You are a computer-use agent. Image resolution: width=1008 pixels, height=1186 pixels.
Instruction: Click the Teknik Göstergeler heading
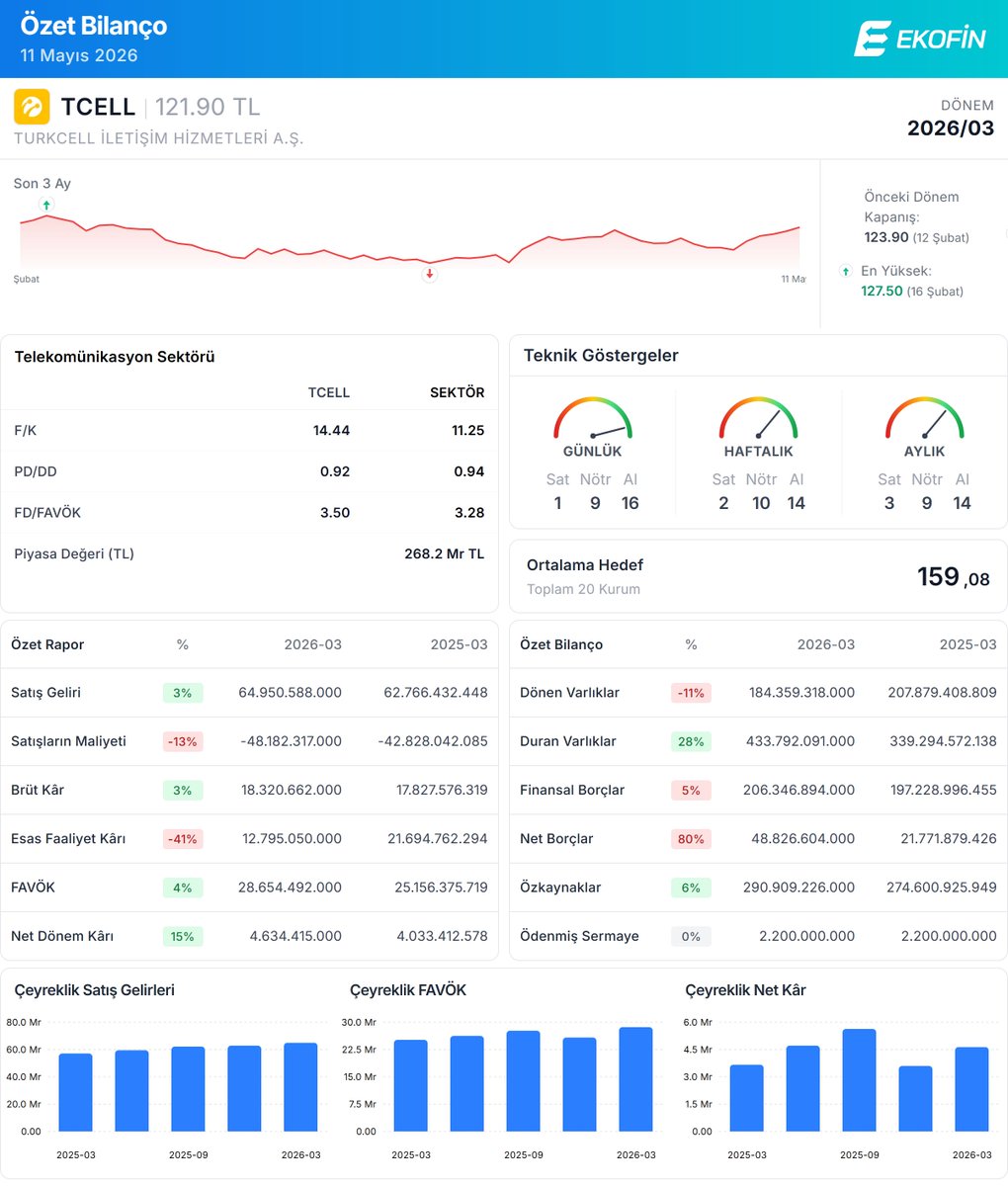point(601,356)
